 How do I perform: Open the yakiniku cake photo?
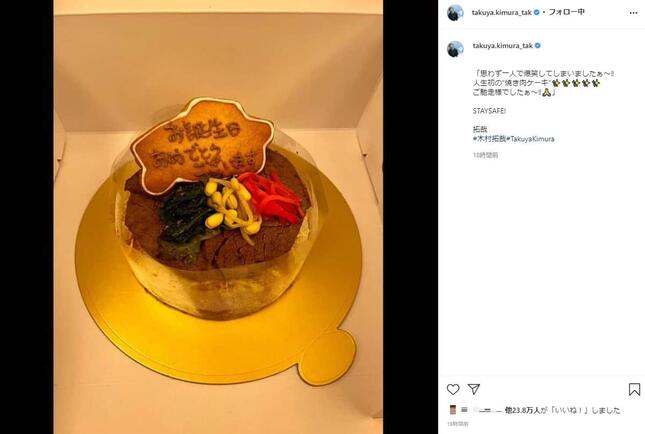tap(218, 217)
